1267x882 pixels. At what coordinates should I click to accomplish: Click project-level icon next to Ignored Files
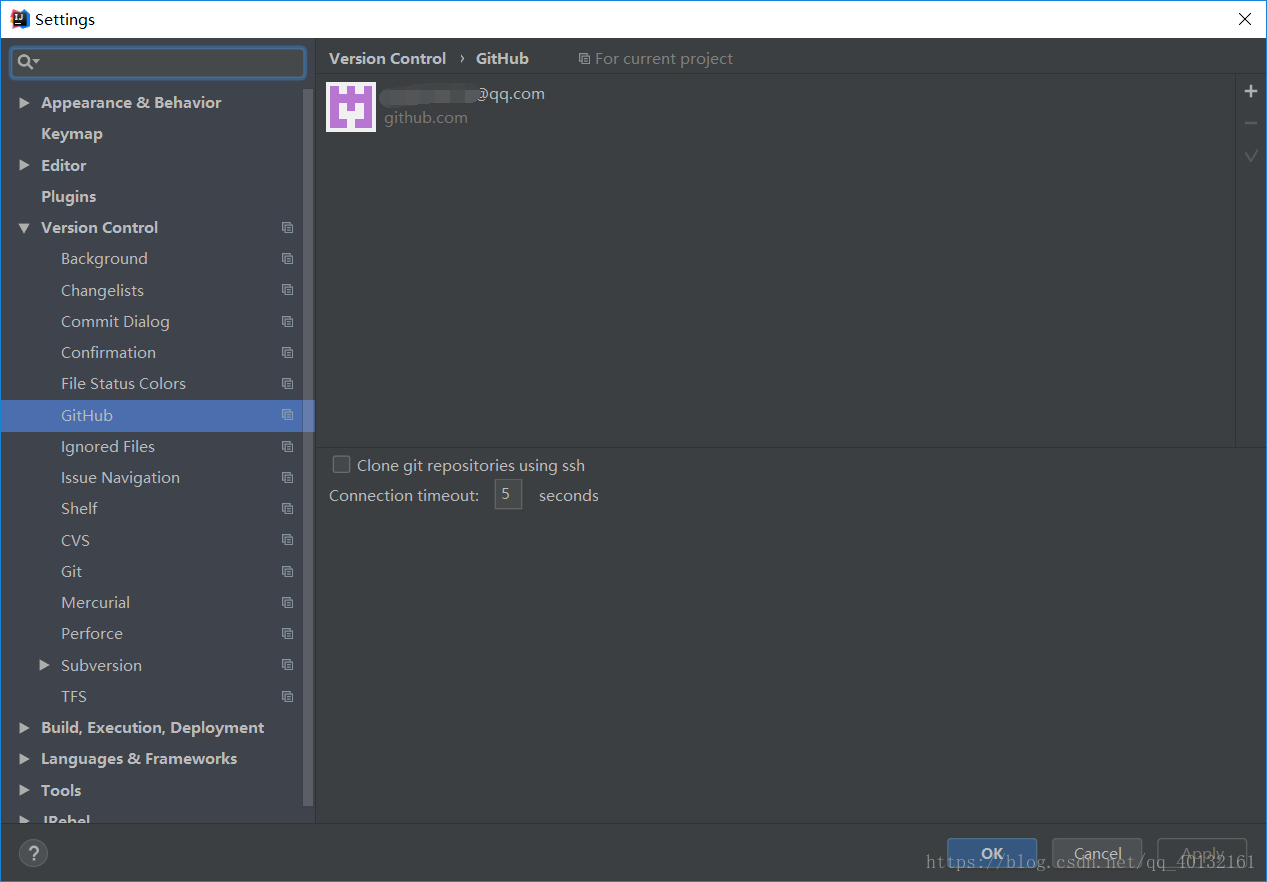tap(287, 447)
